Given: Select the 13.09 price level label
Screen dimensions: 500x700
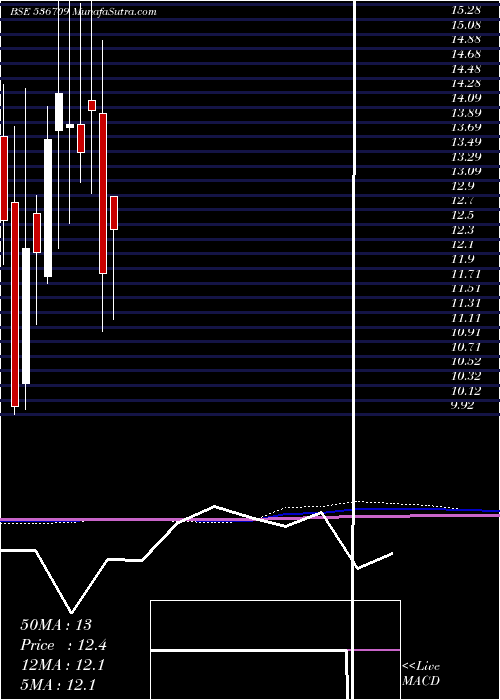Looking at the screenshot, I should click(466, 171).
